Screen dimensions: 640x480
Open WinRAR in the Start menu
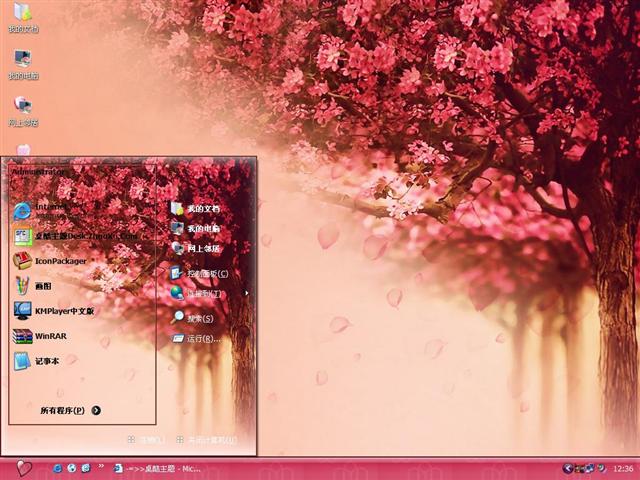pos(50,336)
